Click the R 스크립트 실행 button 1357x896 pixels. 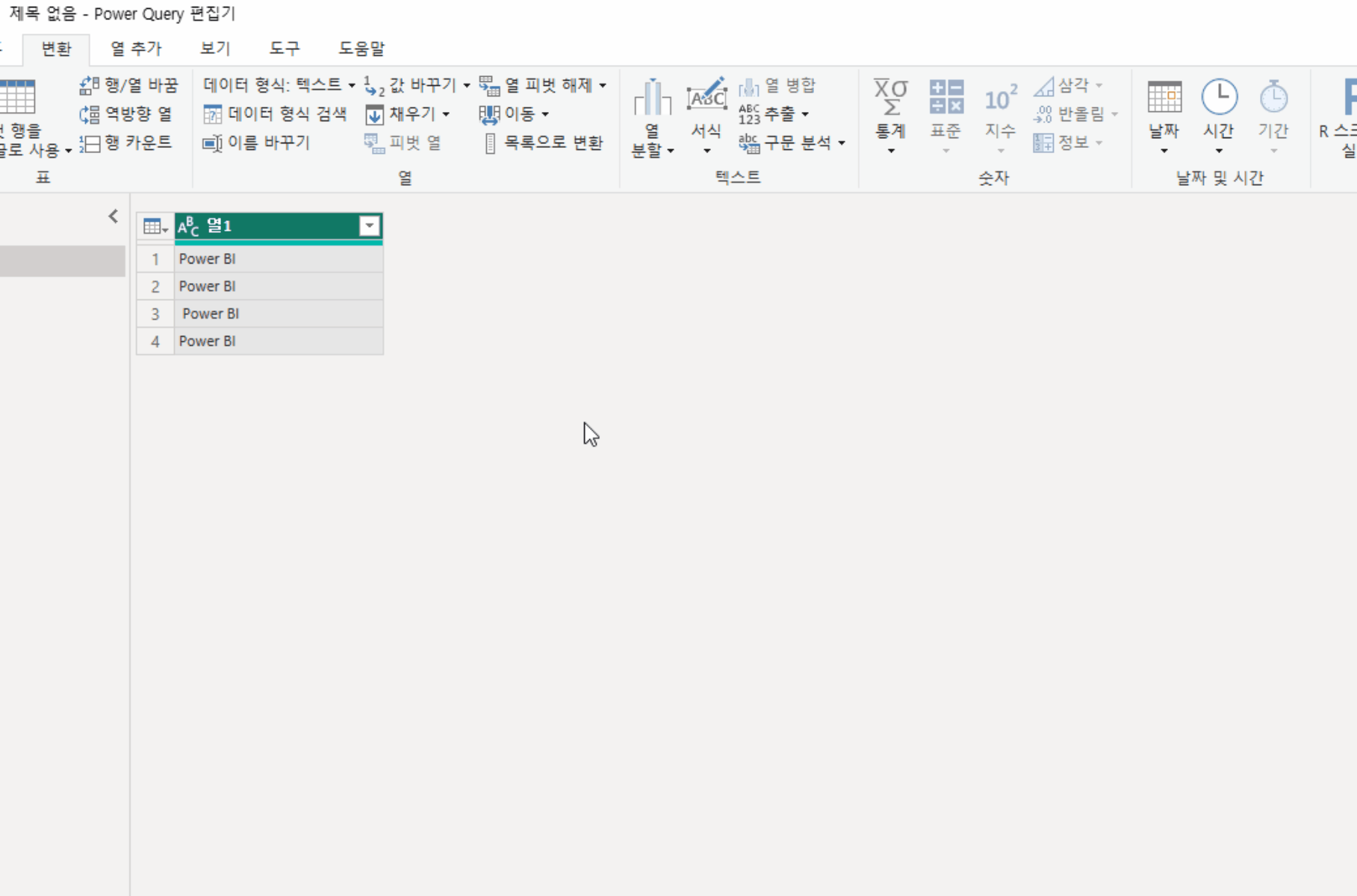click(x=1338, y=118)
